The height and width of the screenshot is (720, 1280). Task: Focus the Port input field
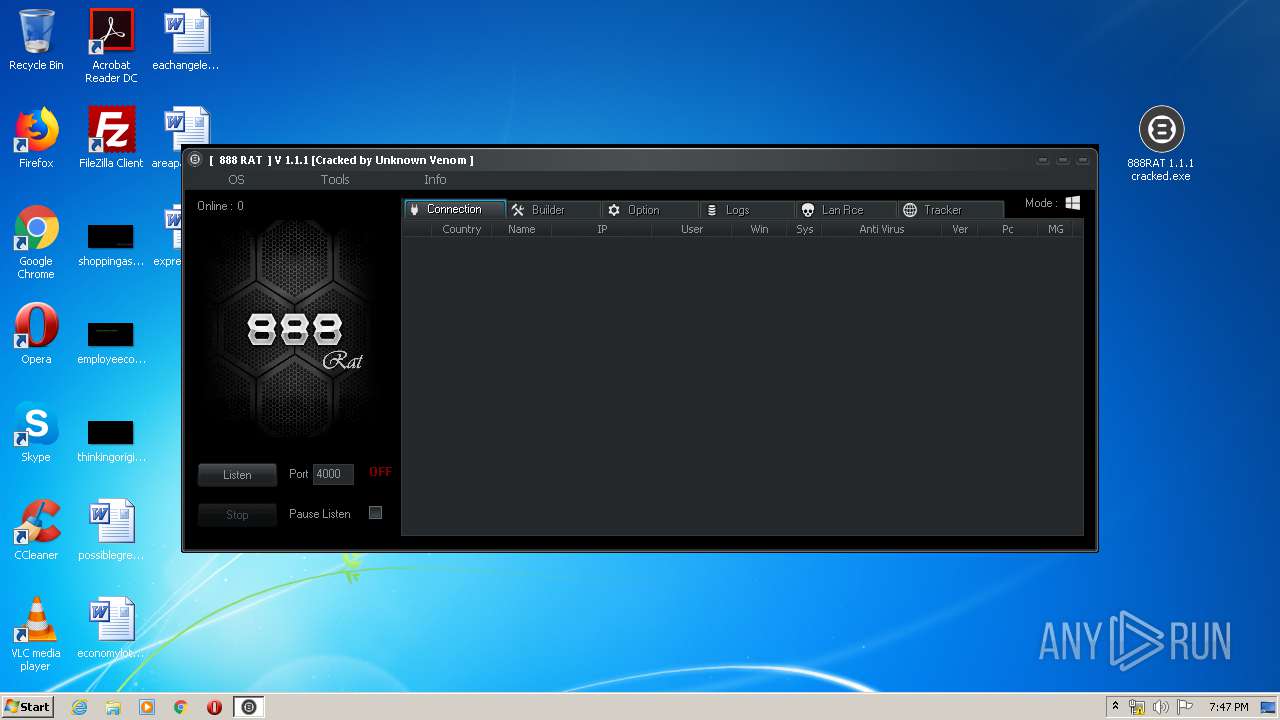(333, 474)
